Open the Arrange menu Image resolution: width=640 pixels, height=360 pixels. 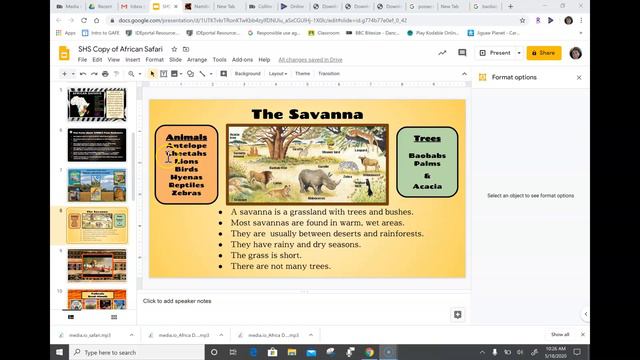[197, 60]
